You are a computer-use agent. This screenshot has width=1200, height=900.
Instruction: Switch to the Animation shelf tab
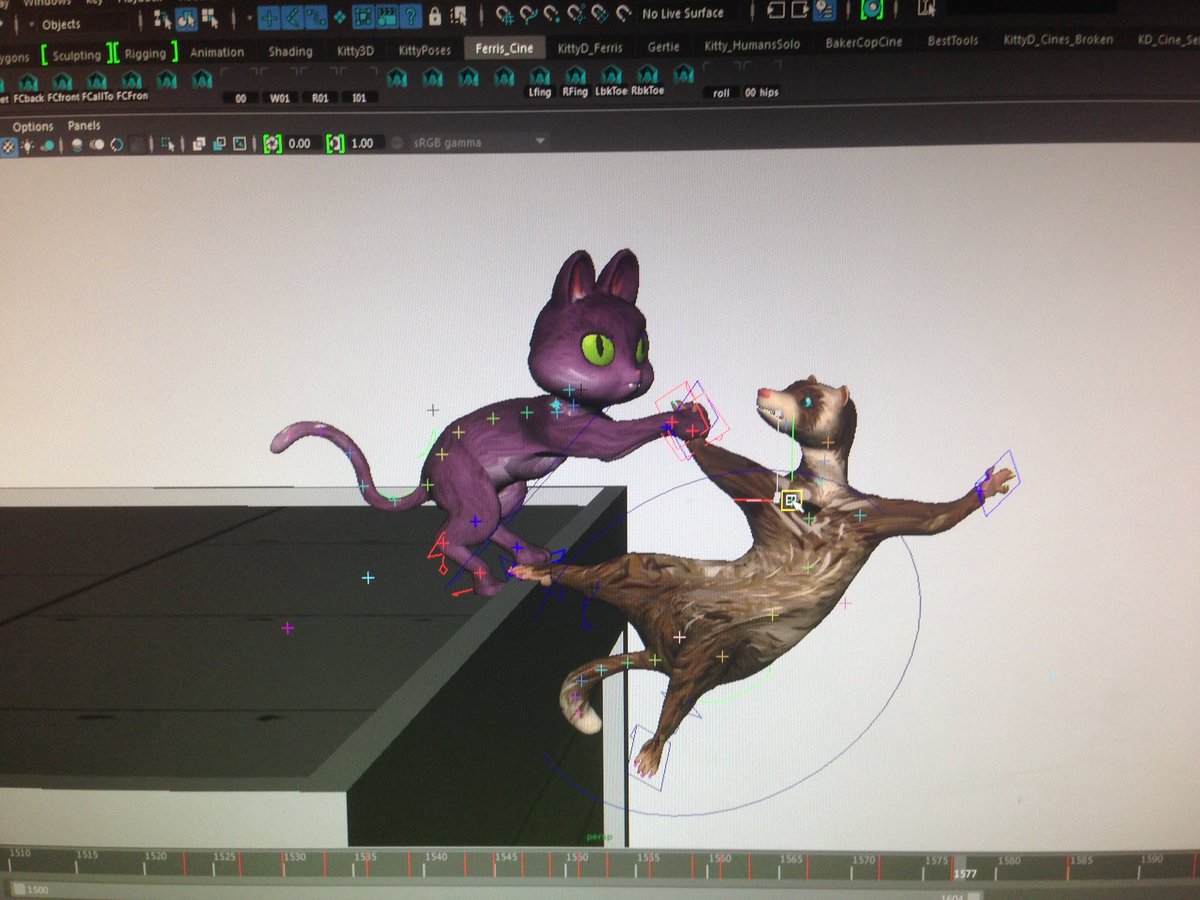tap(216, 52)
